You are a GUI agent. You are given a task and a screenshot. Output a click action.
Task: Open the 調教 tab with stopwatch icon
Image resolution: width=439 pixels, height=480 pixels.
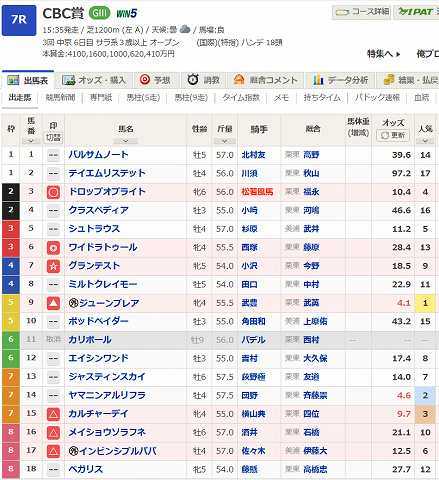coord(203,80)
